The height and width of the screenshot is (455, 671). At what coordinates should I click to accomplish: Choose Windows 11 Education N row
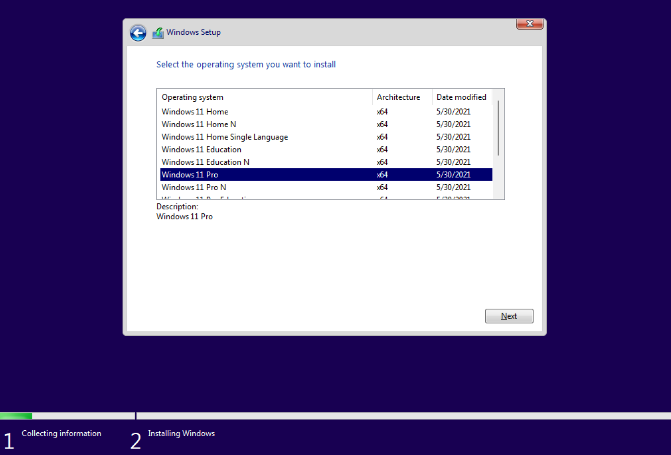(205, 162)
